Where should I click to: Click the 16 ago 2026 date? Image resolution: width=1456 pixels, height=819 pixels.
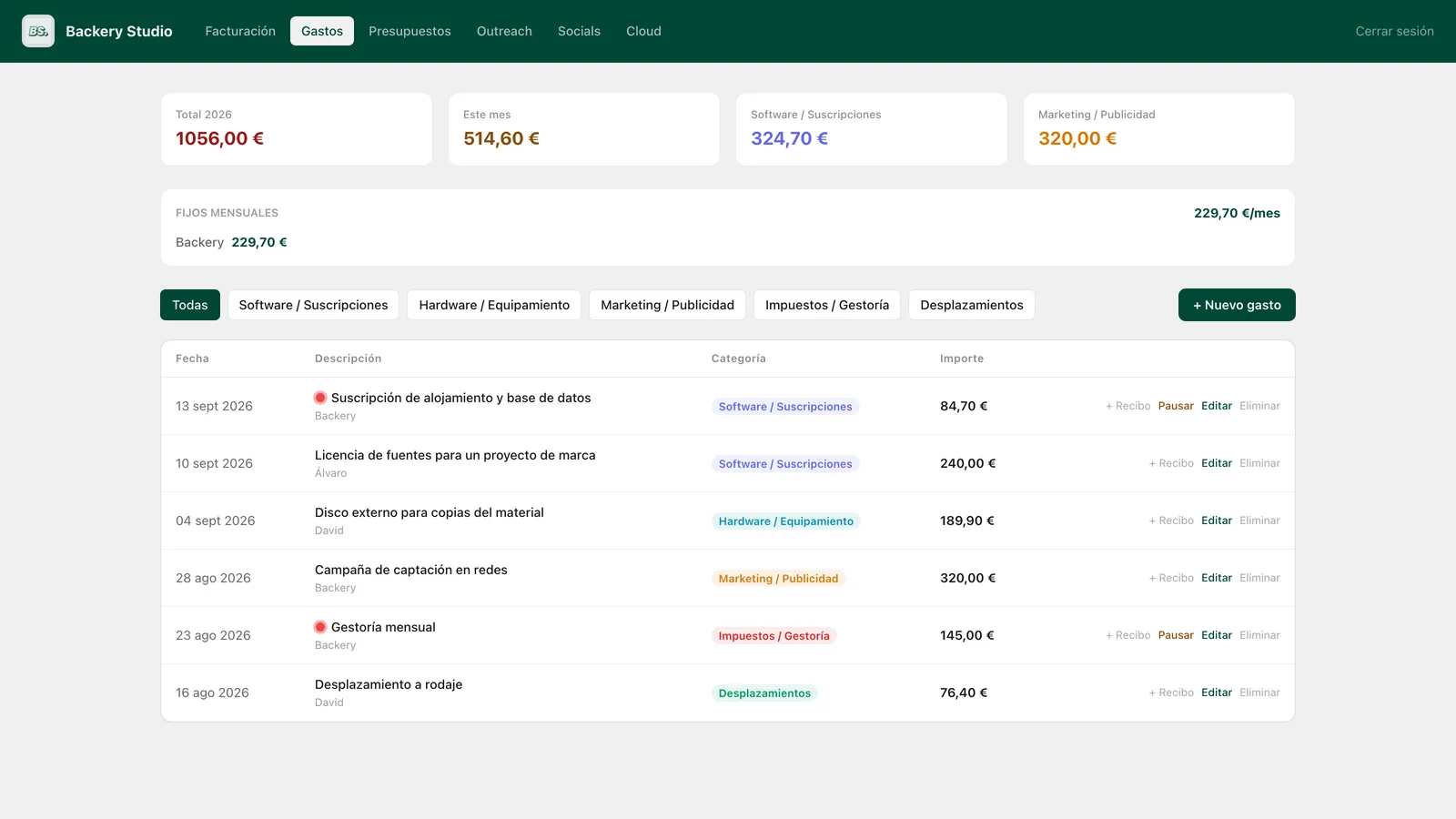212,693
